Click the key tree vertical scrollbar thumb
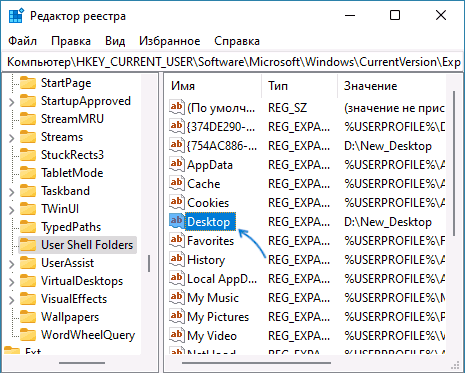 (x=148, y=263)
